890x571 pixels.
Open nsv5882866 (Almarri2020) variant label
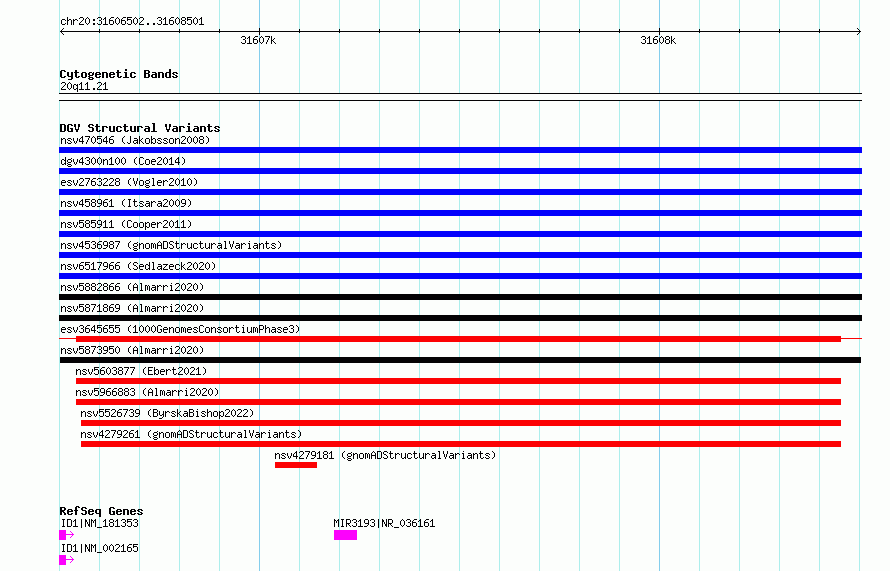point(132,287)
